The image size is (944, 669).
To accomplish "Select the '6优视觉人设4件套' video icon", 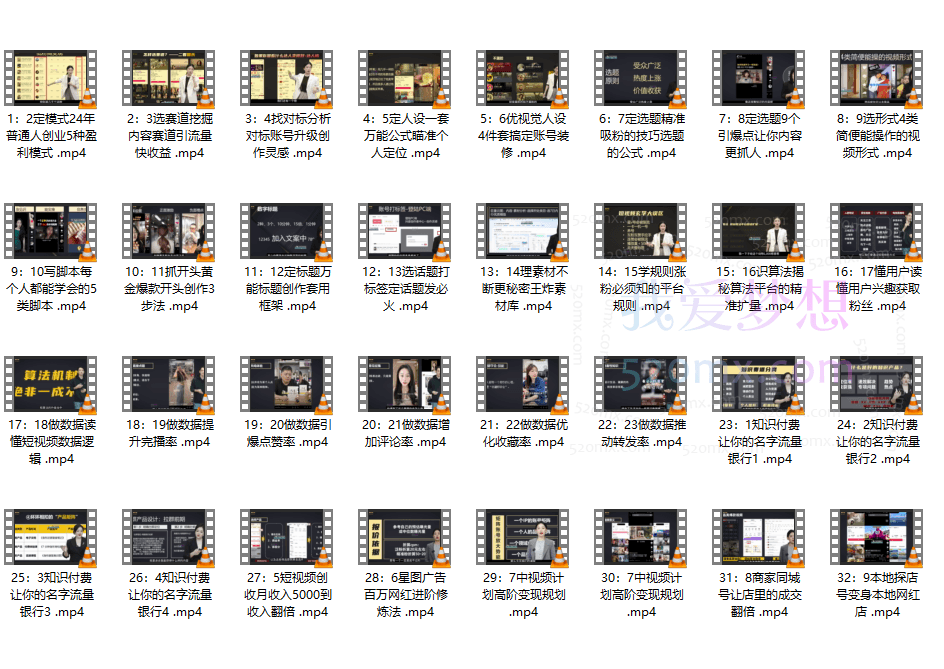I will tap(523, 79).
